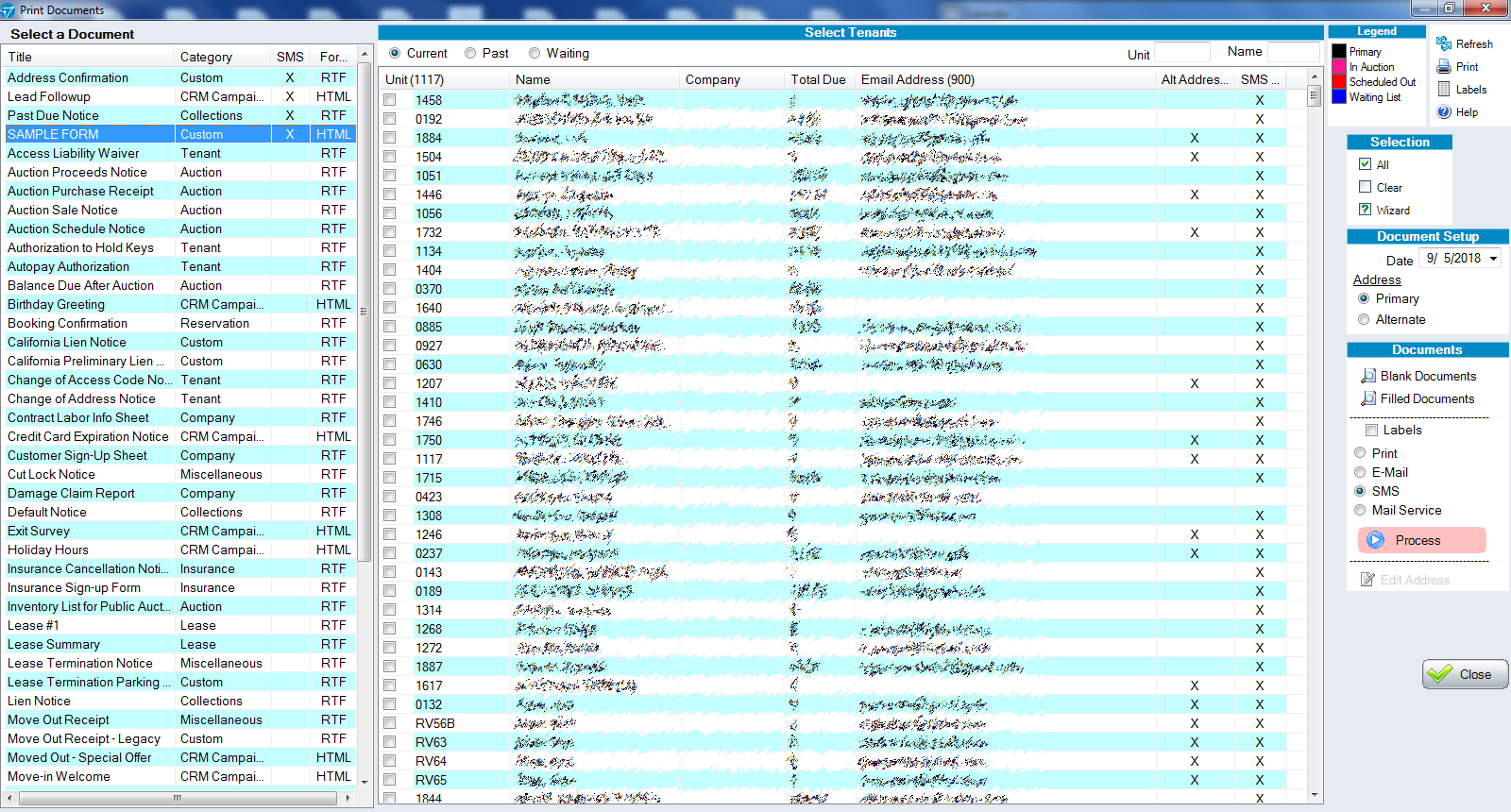Click the Process play icon

1375,540
